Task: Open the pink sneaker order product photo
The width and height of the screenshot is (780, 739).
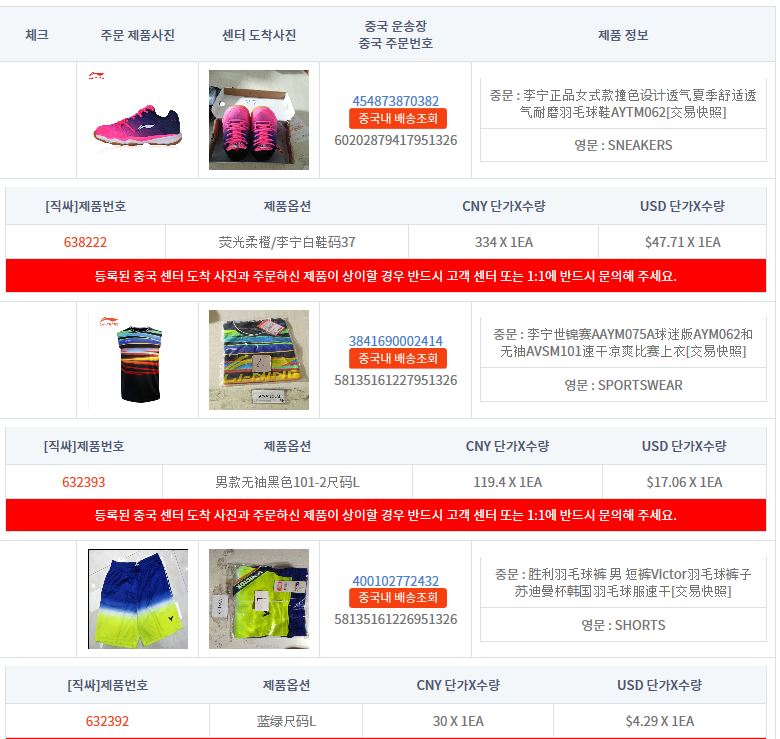Action: coord(138,120)
